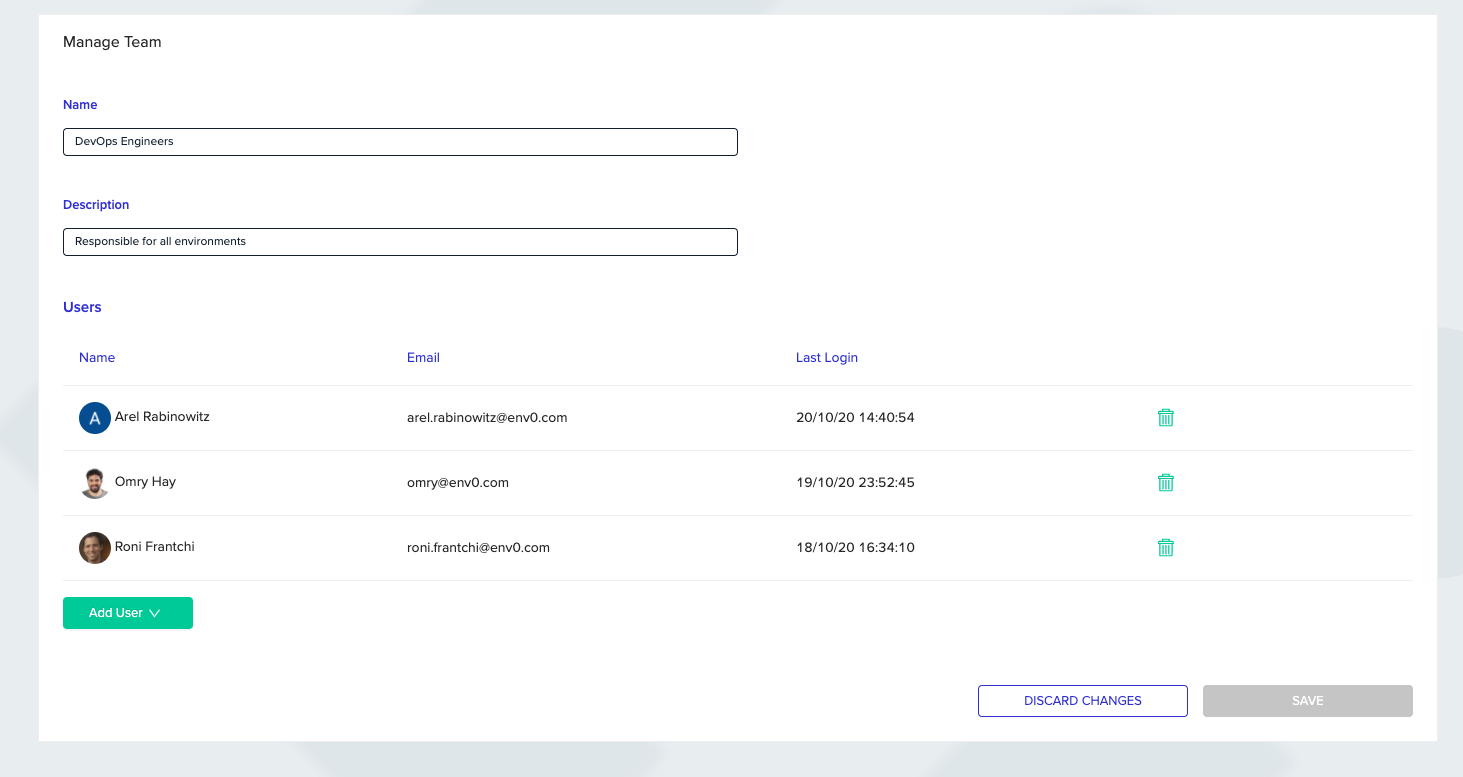Click last login 18/10/20 16:34:10
This screenshot has width=1463, height=777.
(855, 548)
